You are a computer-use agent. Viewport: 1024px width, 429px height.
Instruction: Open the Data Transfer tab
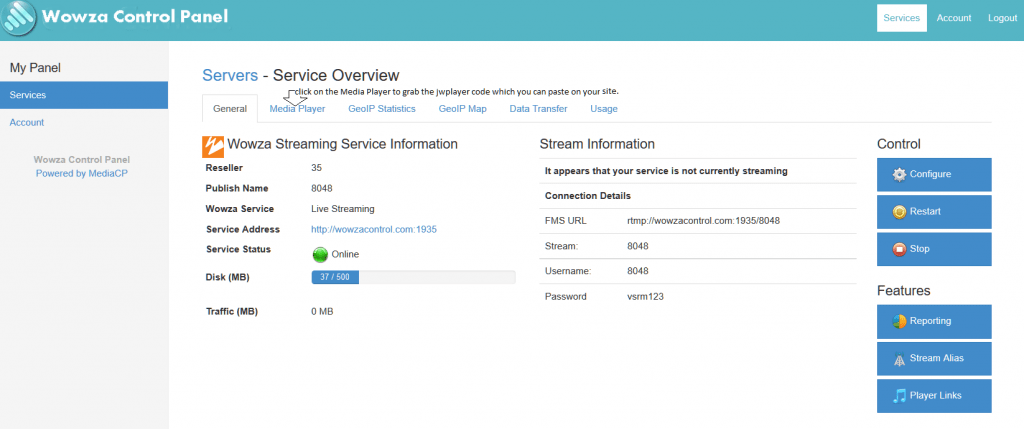[x=538, y=109]
